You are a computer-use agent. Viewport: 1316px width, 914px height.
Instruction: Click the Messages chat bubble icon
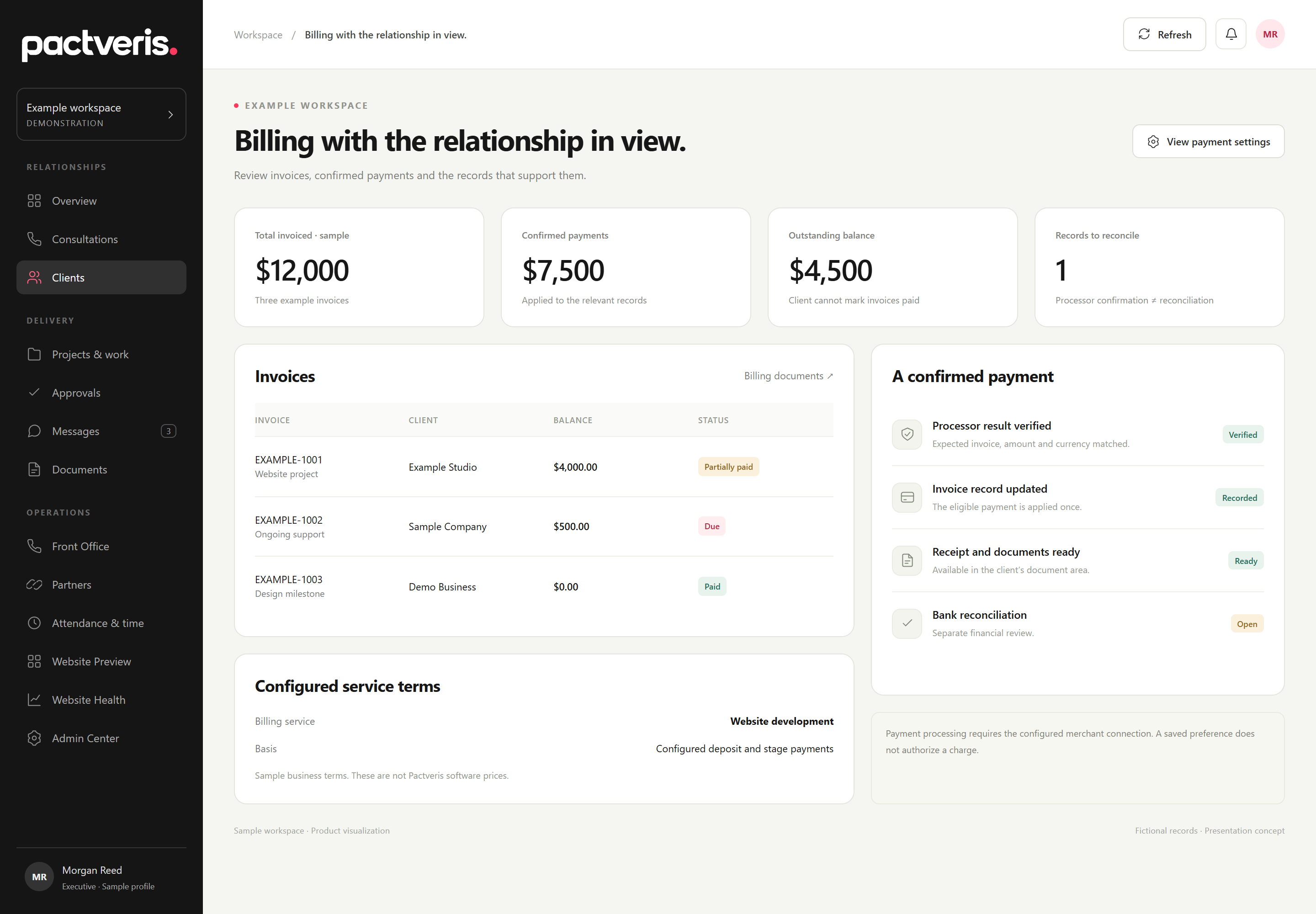(34, 431)
